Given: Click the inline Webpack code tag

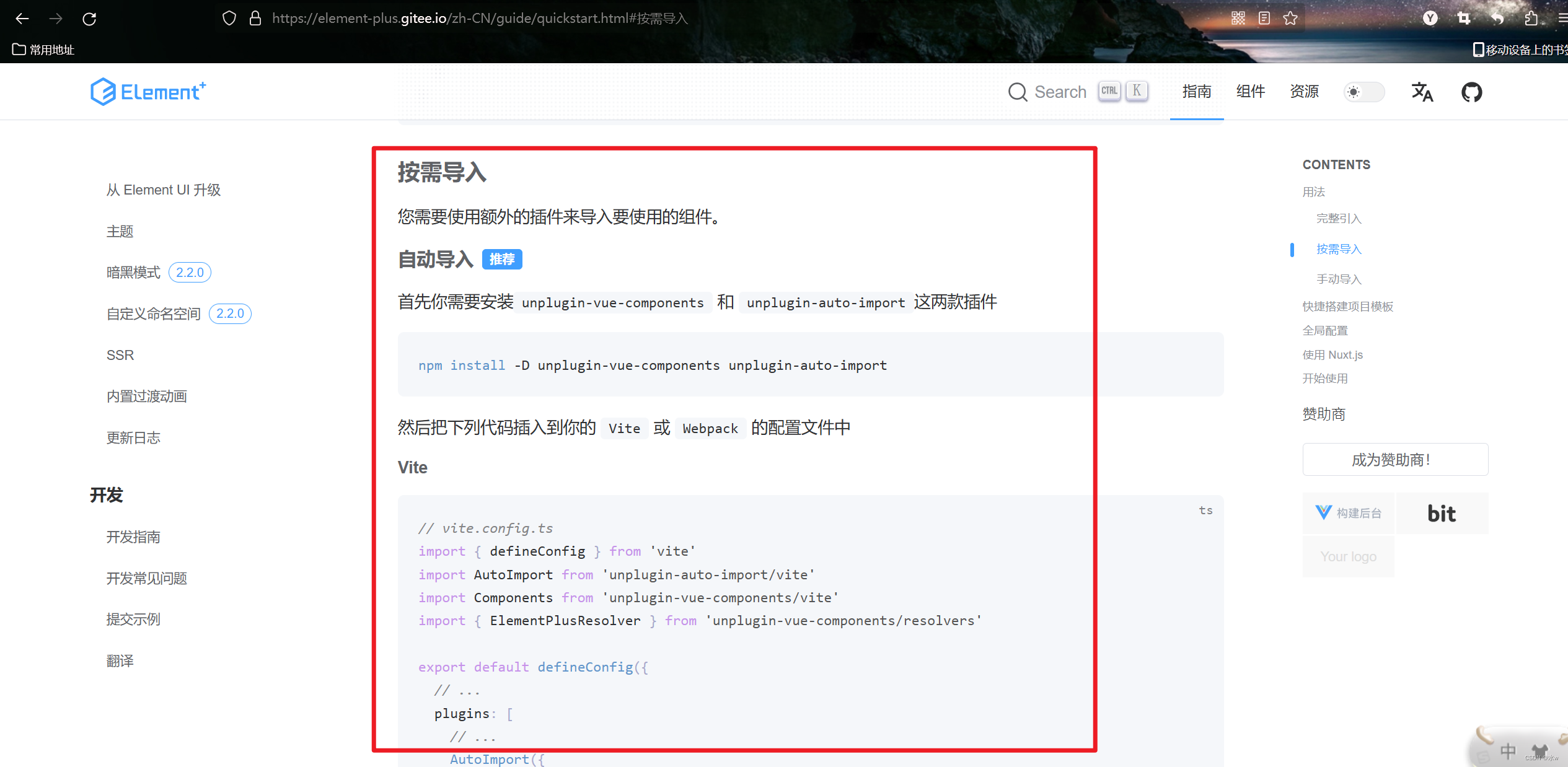Looking at the screenshot, I should (x=710, y=429).
